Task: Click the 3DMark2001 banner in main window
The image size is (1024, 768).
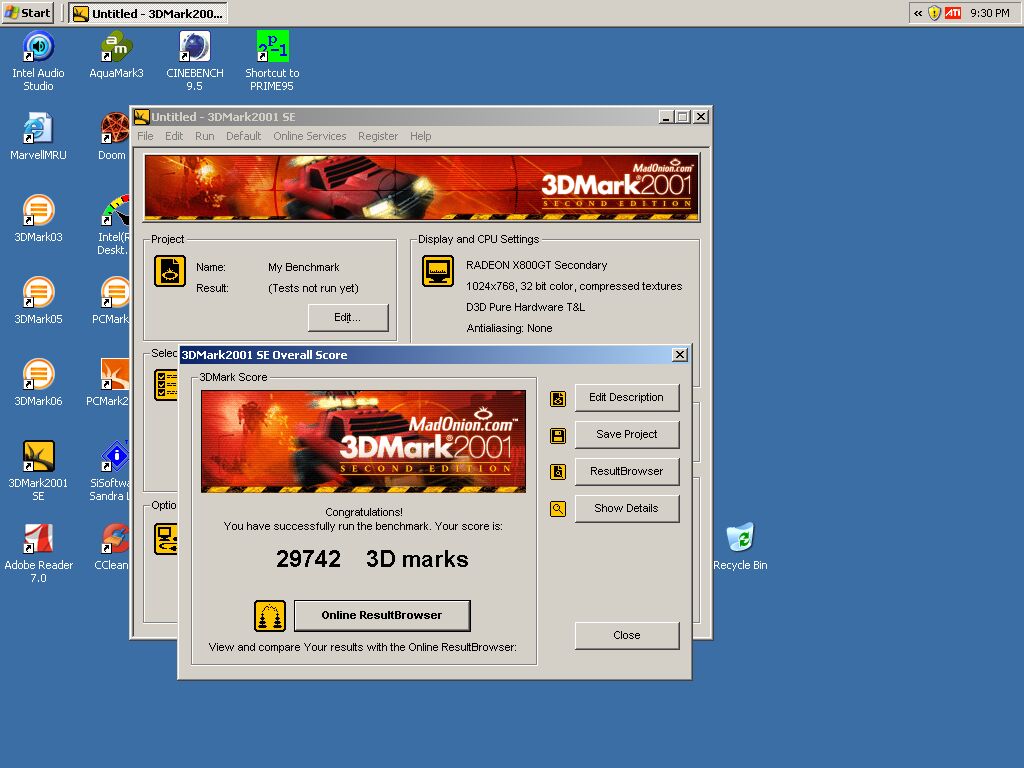Action: tap(421, 187)
